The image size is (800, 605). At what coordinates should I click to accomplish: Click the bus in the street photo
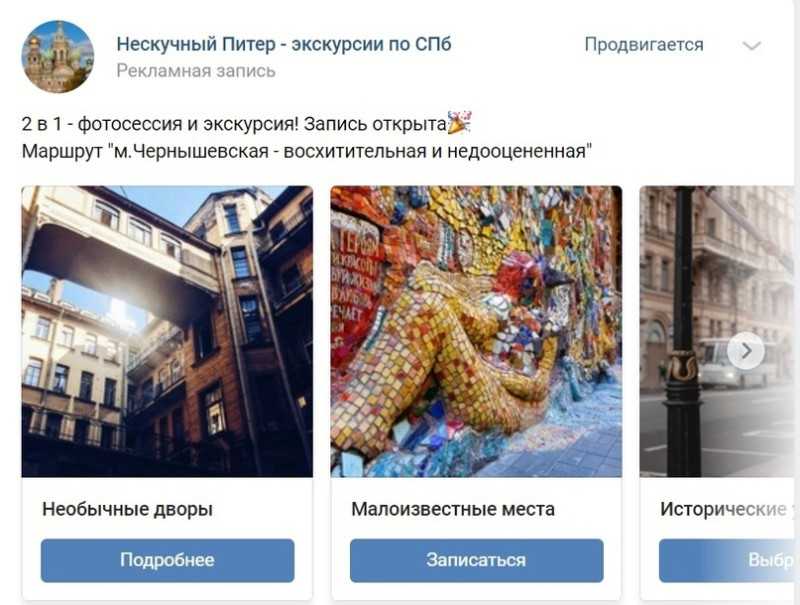click(x=735, y=363)
